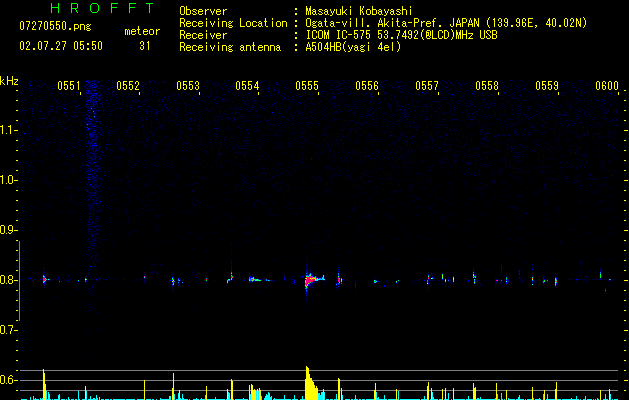Click the Receiving antenna label
Image resolution: width=629 pixels, height=400 pixels.
tap(230, 47)
